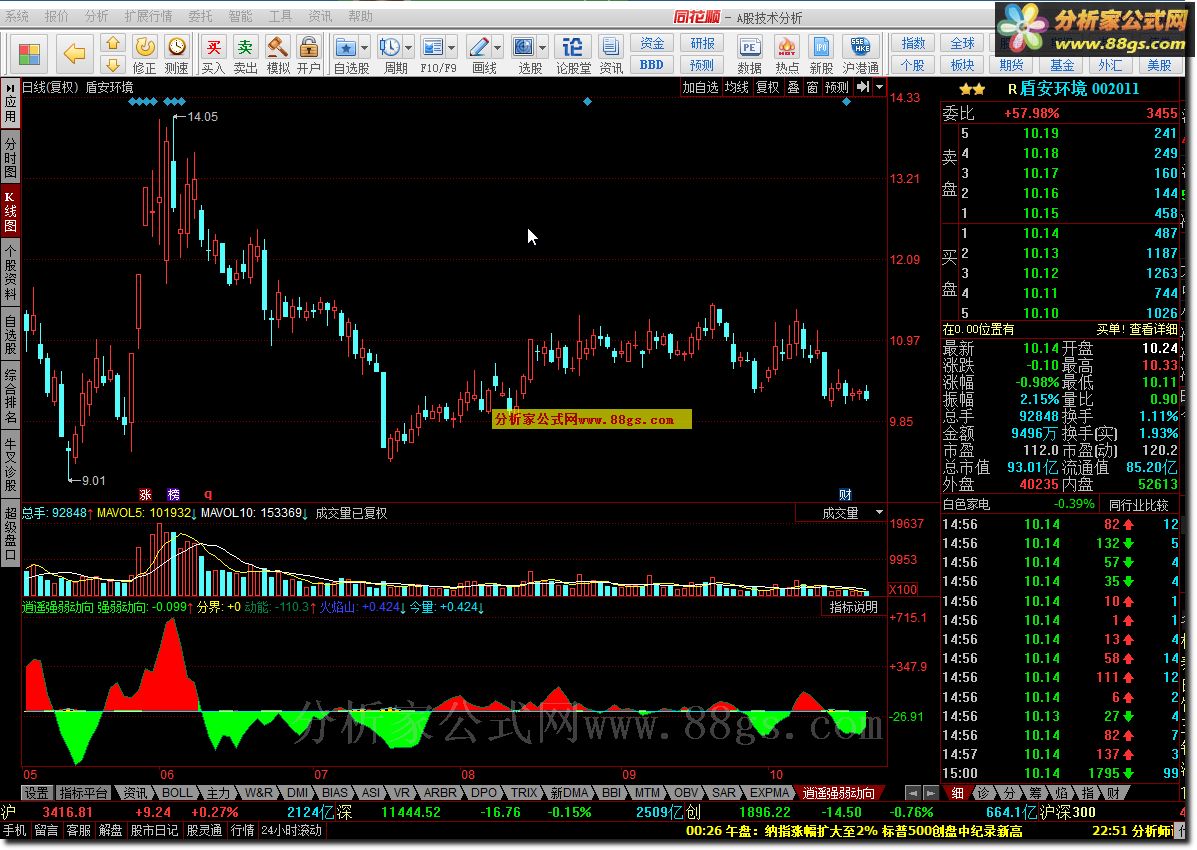
Task: Select the 画线 drawing pencil tool
Action: pos(479,47)
